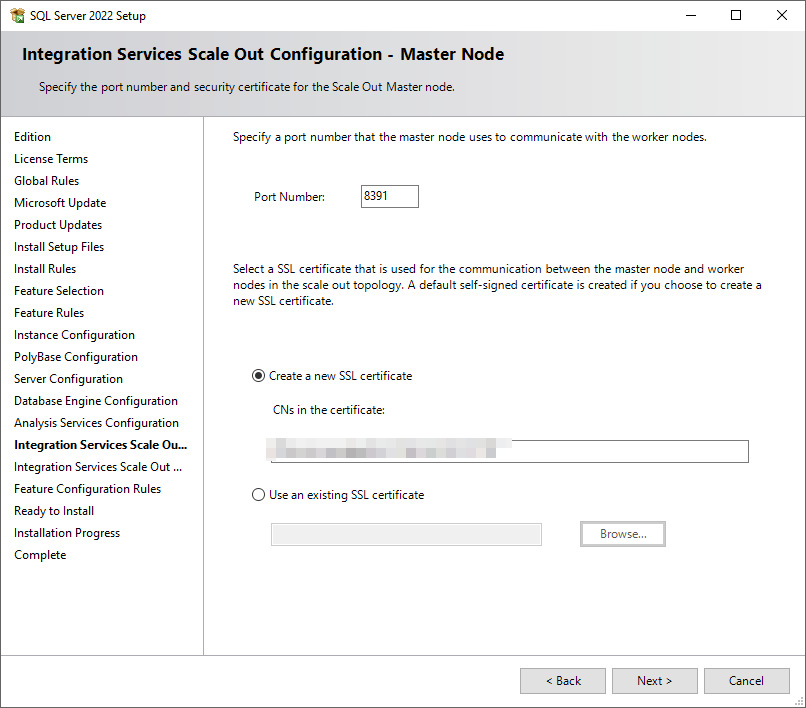
Task: Jump to the Ready to Install step
Action: coord(53,510)
